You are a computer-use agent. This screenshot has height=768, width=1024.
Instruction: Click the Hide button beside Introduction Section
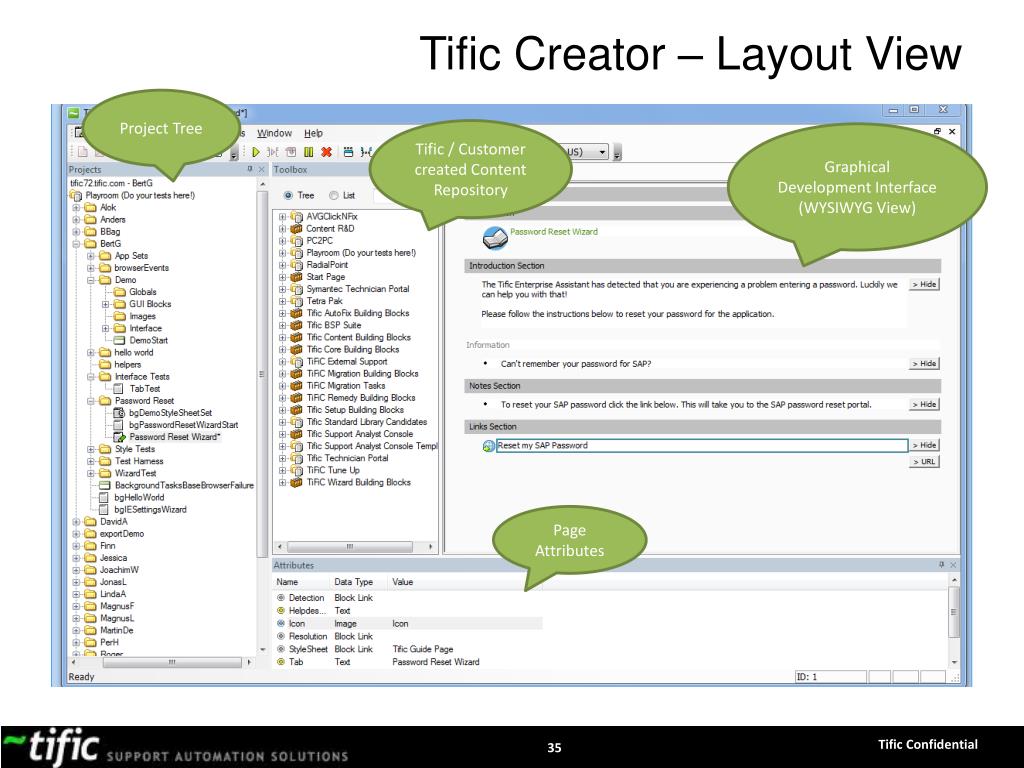pos(924,284)
